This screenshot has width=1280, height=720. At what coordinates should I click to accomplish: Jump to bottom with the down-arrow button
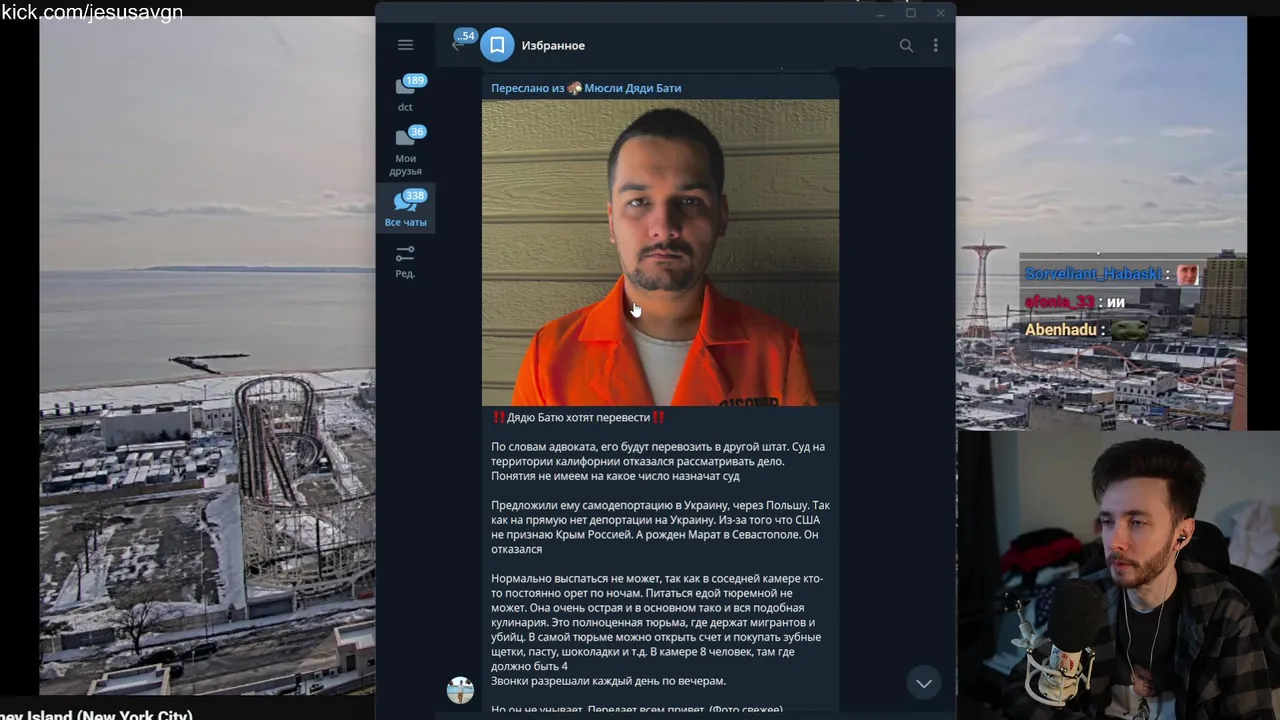click(924, 683)
